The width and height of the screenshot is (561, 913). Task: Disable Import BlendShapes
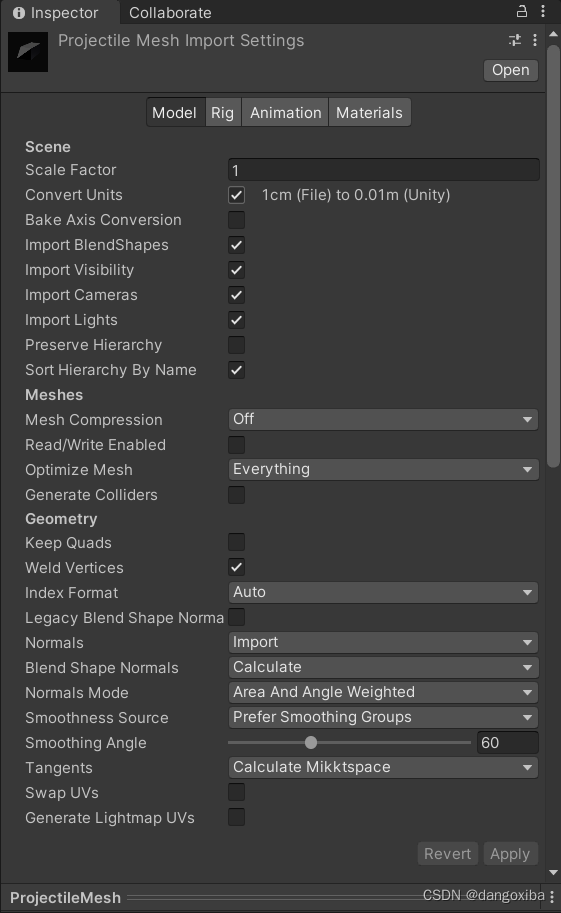tap(237, 245)
